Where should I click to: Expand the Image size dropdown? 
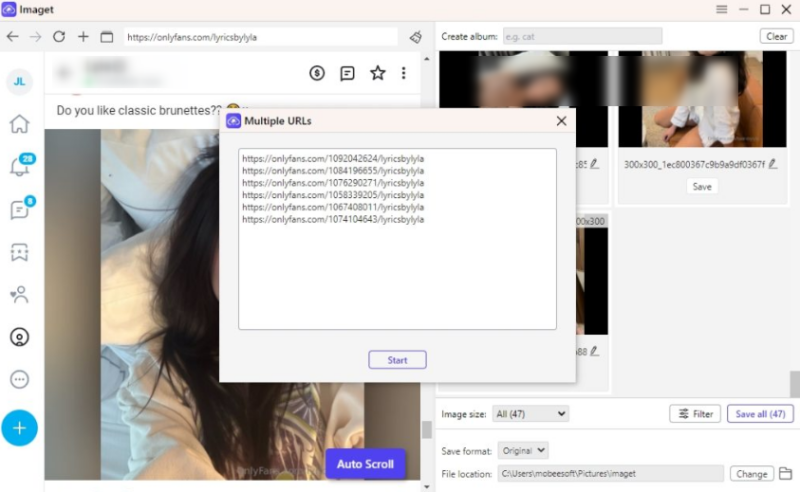tap(530, 413)
